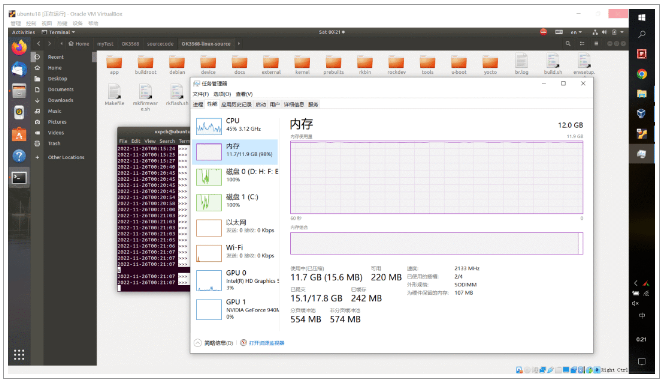Open Firefox from the Ubuntu dock
This screenshot has width=664, height=385.
point(19,47)
